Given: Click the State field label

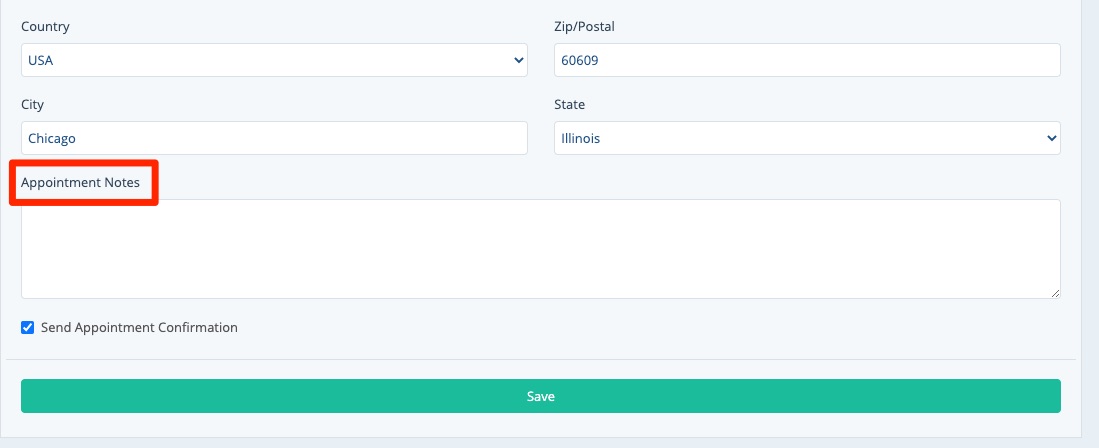Looking at the screenshot, I should click(570, 105).
